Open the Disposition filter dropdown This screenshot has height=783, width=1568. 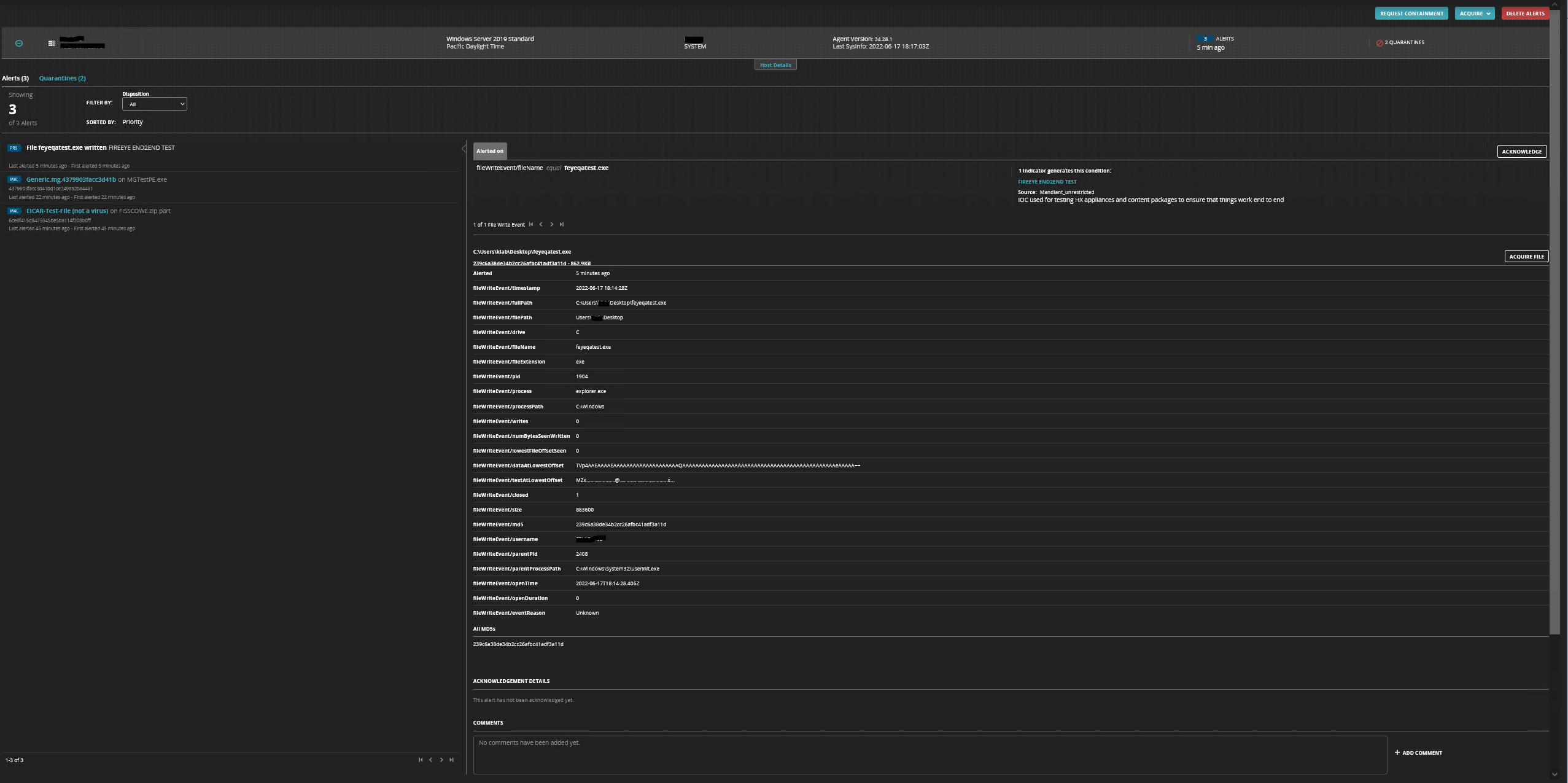tap(155, 104)
